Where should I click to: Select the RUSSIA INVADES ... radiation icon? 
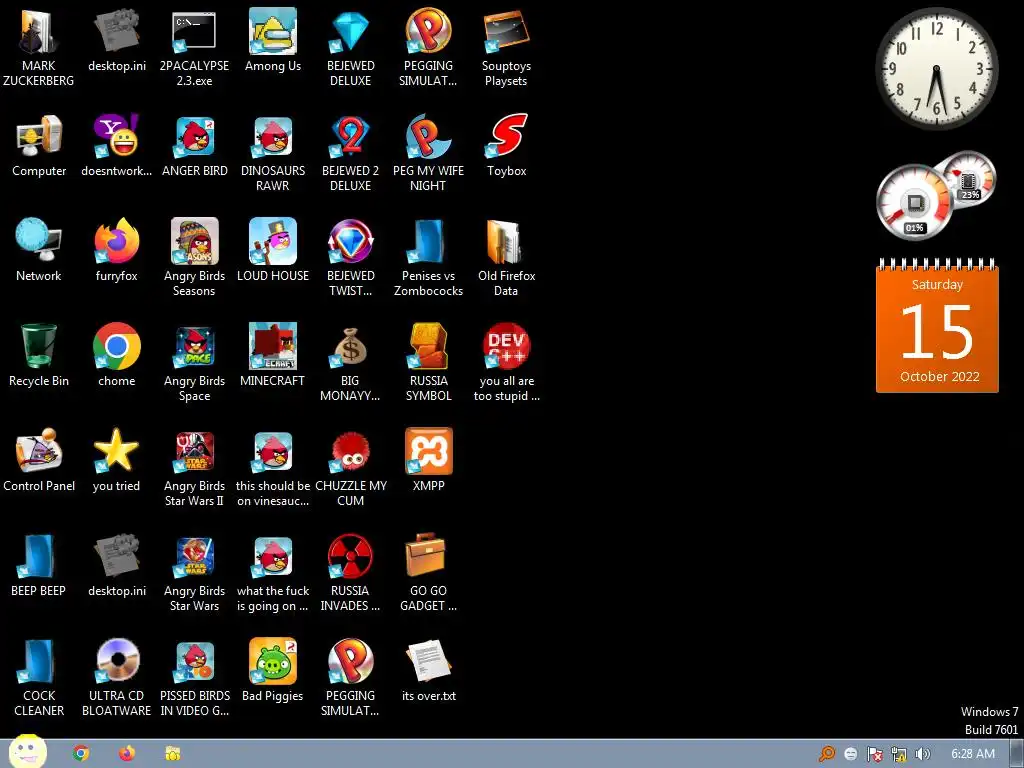(350, 557)
